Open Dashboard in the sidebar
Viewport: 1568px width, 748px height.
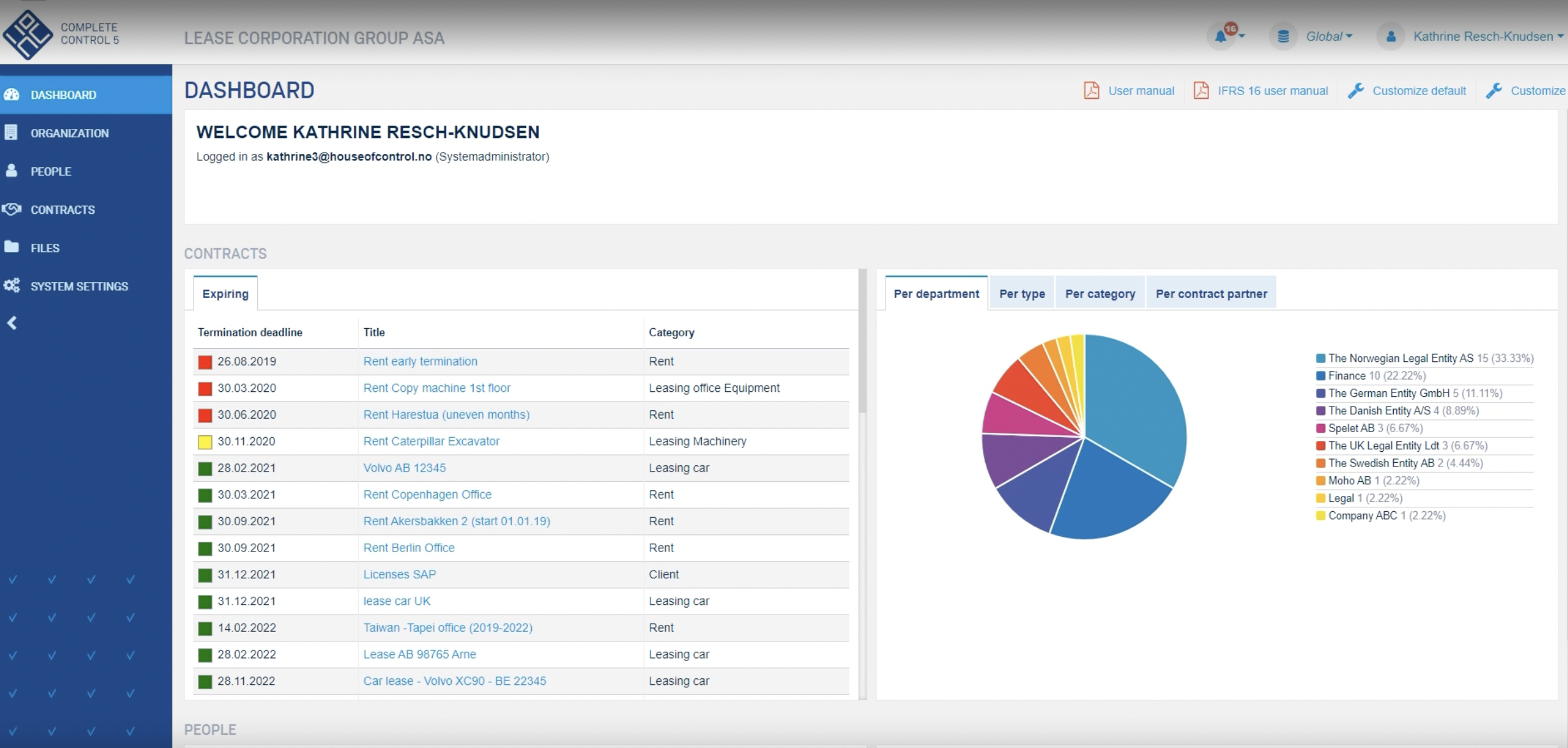click(86, 94)
